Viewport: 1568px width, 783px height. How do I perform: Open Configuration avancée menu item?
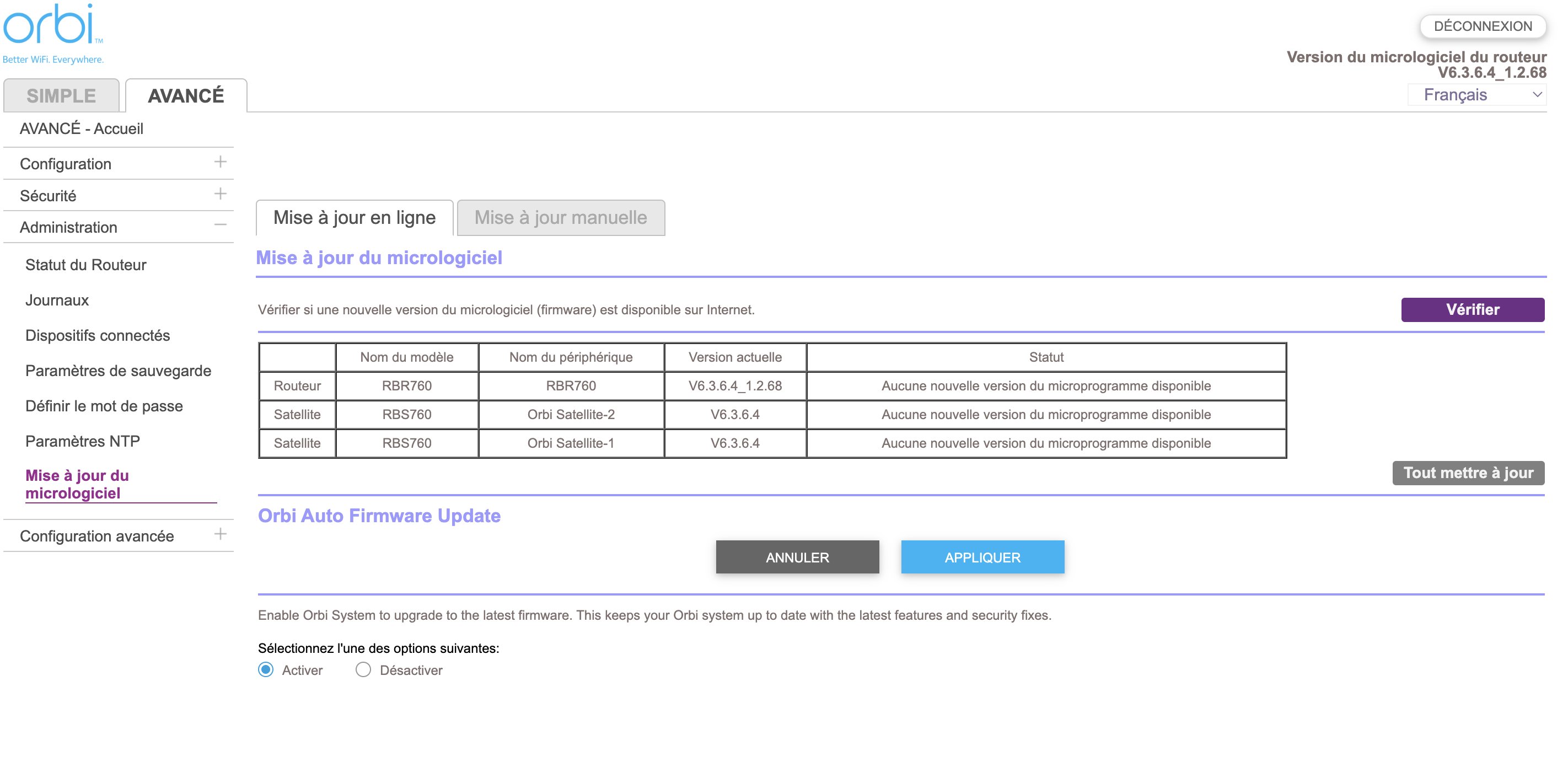point(97,536)
